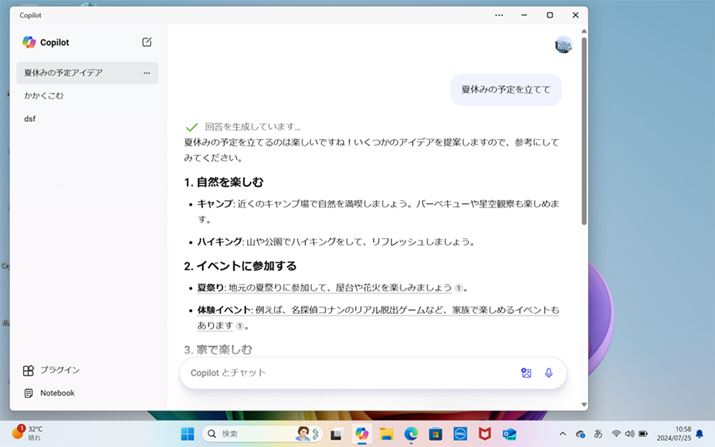Open the プラグイン plugins panel
Screen dimensions: 715x447
click(50, 370)
